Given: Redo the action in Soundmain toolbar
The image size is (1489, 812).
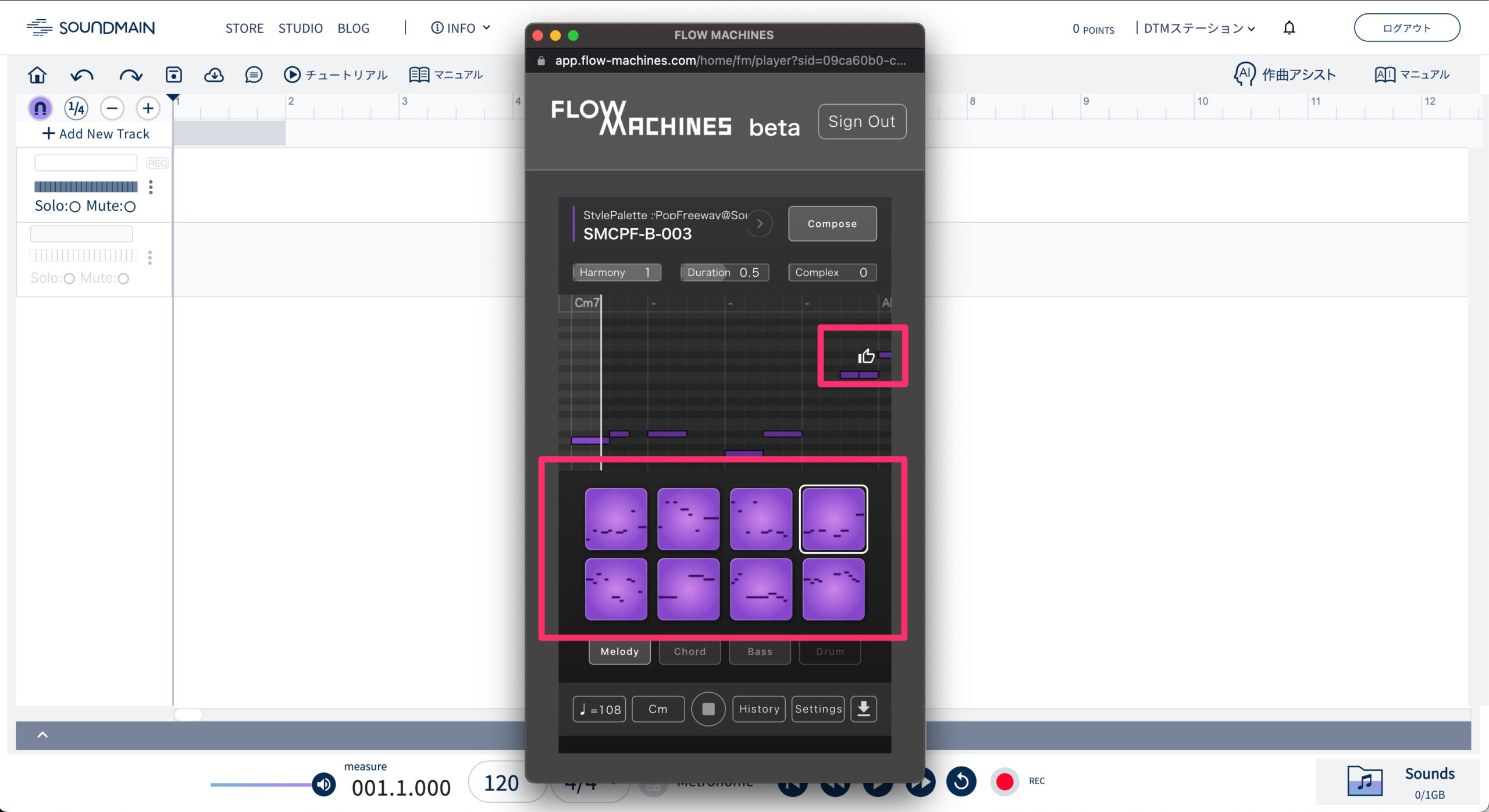Looking at the screenshot, I should (130, 74).
